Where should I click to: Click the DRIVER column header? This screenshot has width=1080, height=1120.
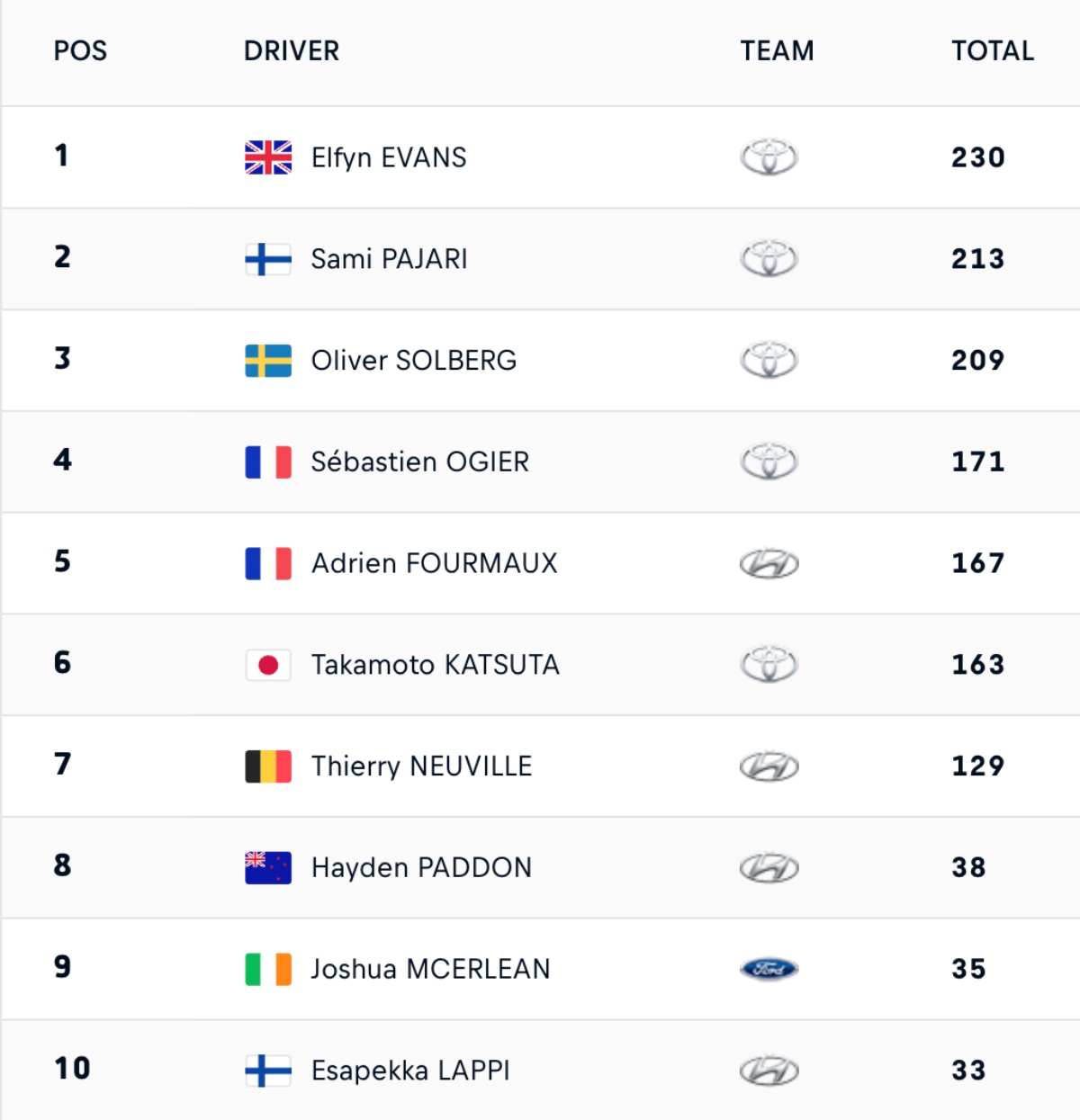292,50
